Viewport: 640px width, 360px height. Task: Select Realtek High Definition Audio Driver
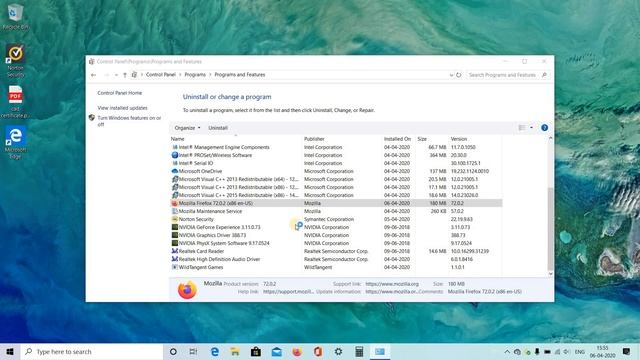(336, 259)
